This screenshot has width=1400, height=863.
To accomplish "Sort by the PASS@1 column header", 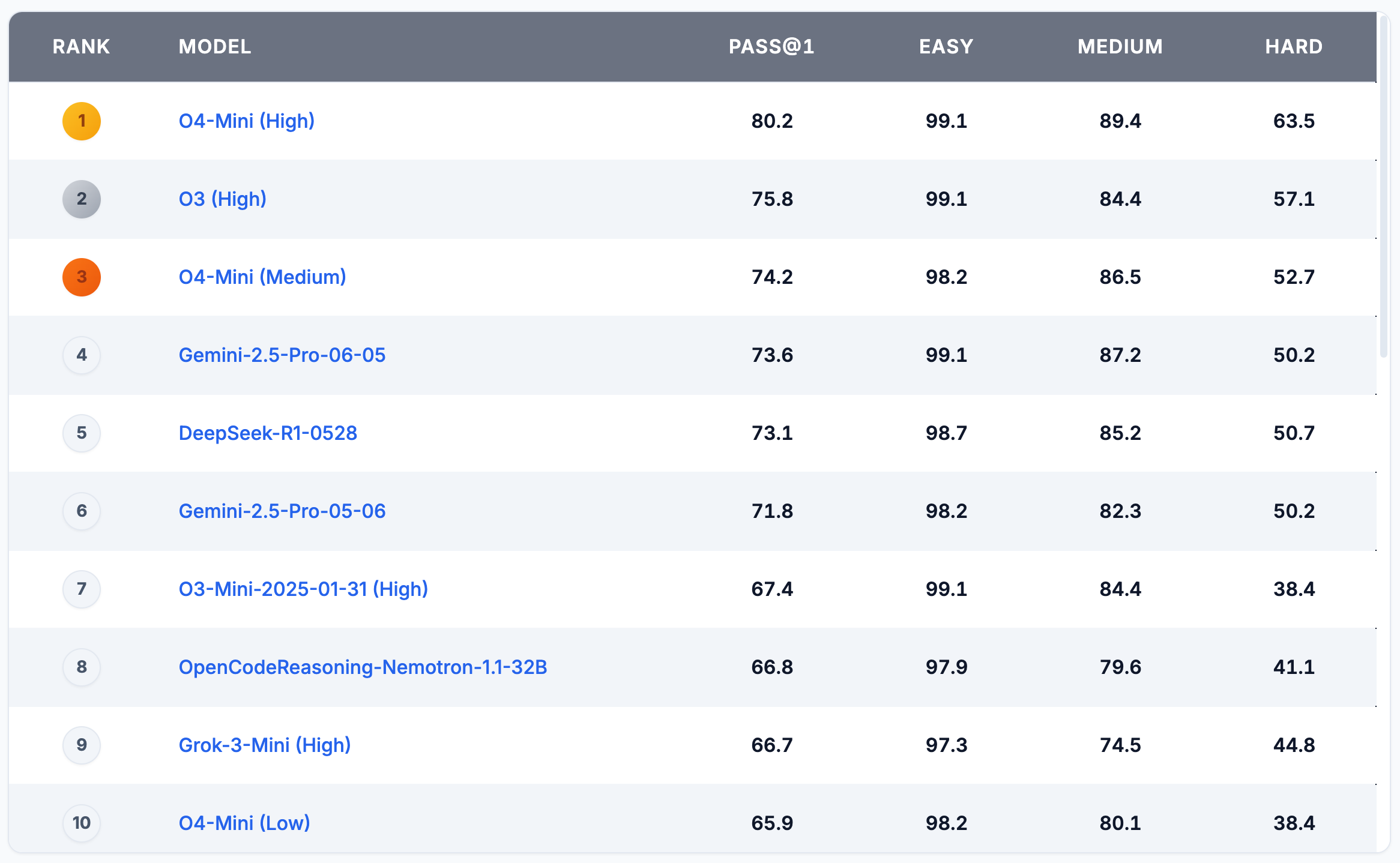I will [x=771, y=47].
